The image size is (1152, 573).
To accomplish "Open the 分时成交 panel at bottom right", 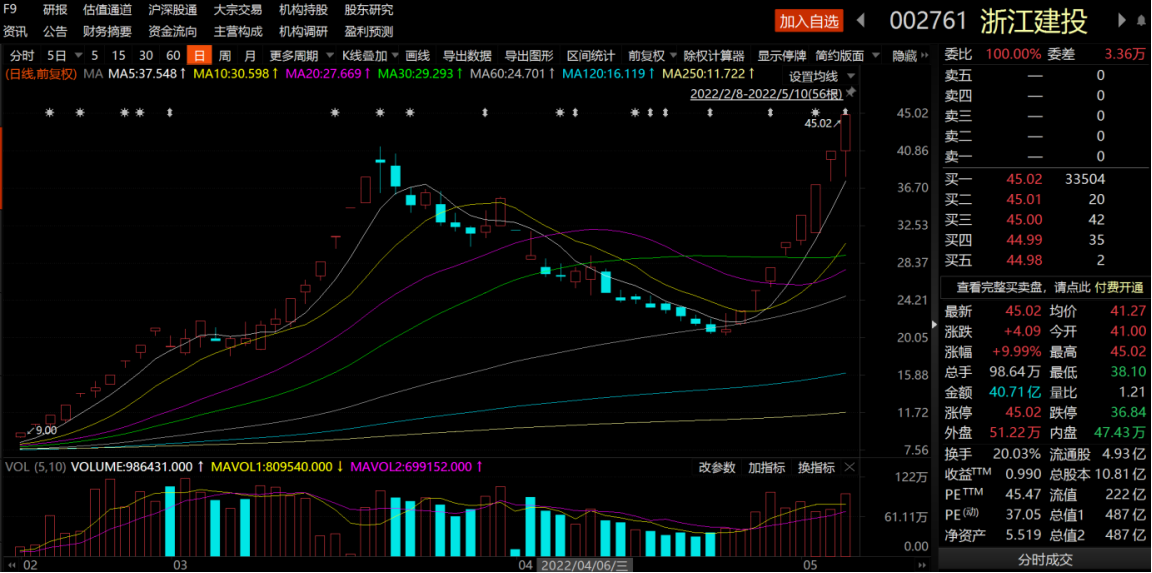I will (x=1045, y=560).
